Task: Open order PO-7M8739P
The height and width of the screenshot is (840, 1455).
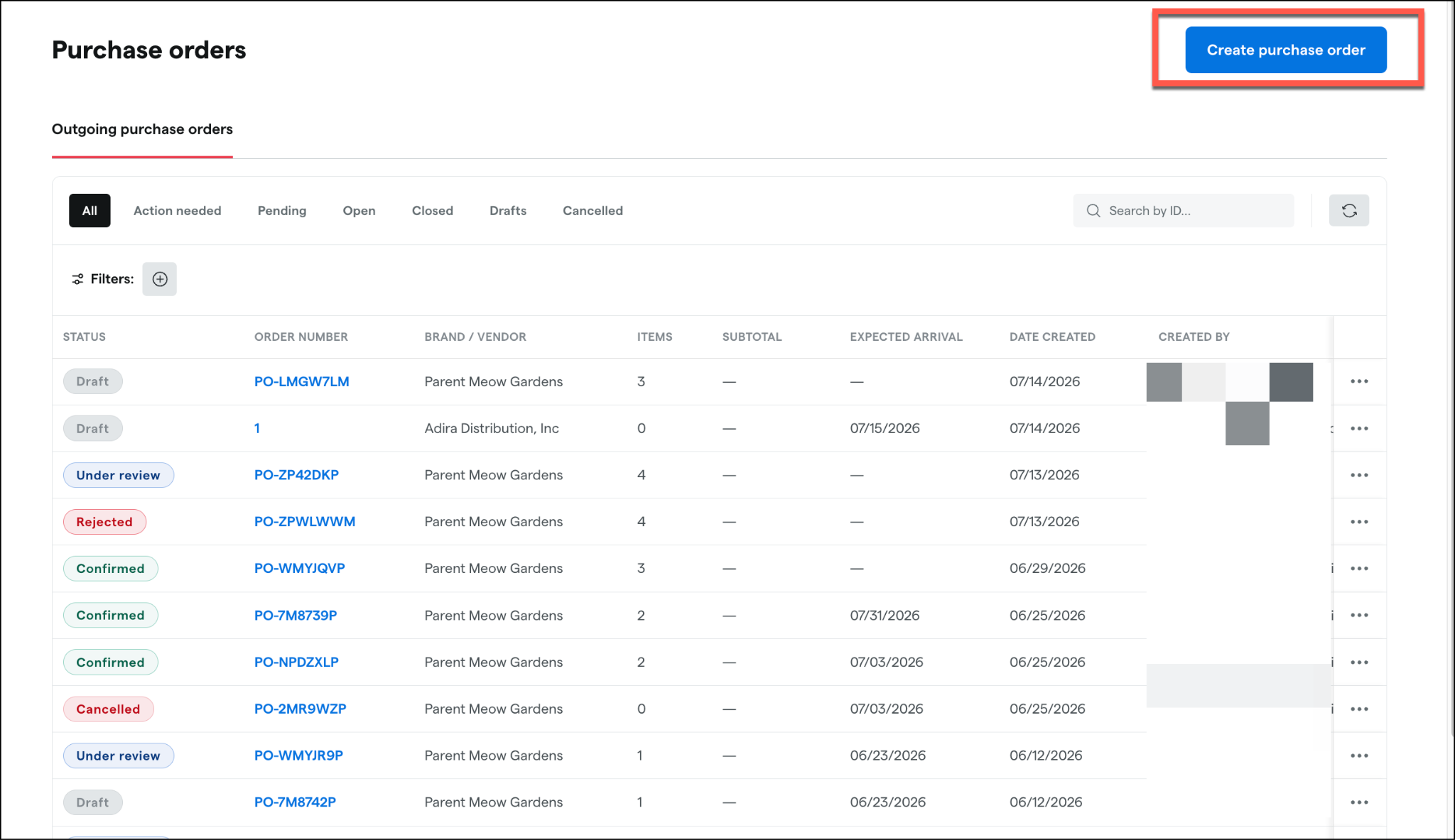Action: [x=296, y=616]
